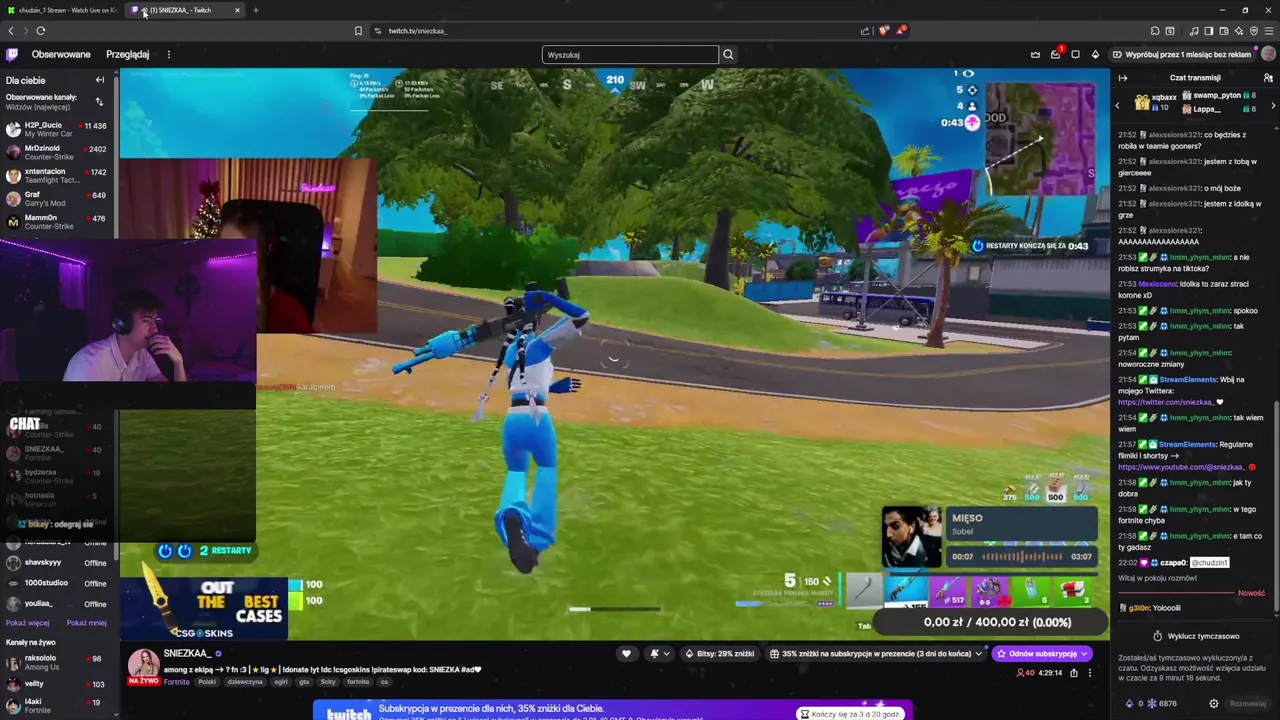Open 35% zniżki gift subscription dropdown
Viewport: 1280px width, 720px height.
(x=876, y=654)
